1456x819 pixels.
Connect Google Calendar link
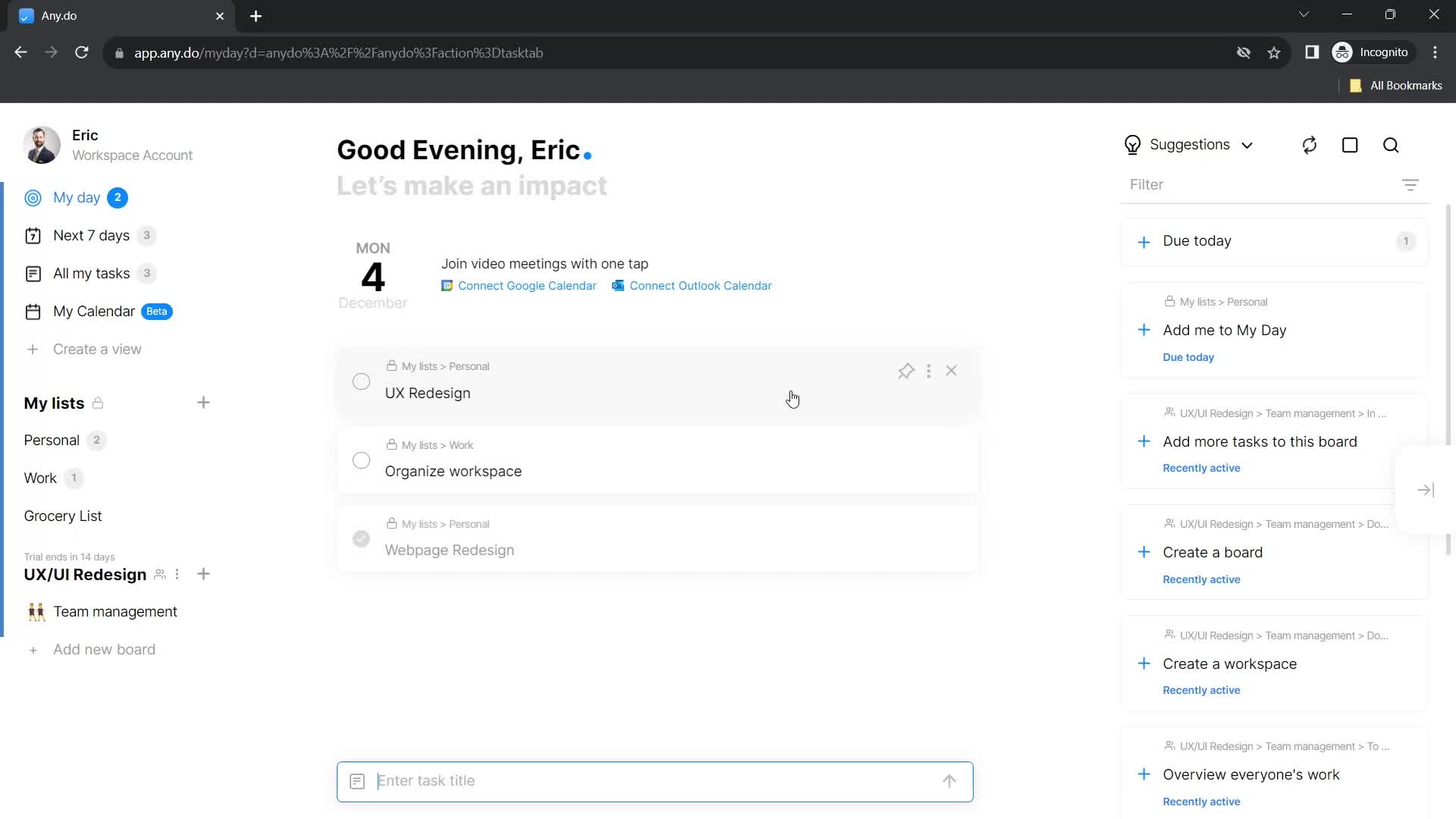(519, 285)
